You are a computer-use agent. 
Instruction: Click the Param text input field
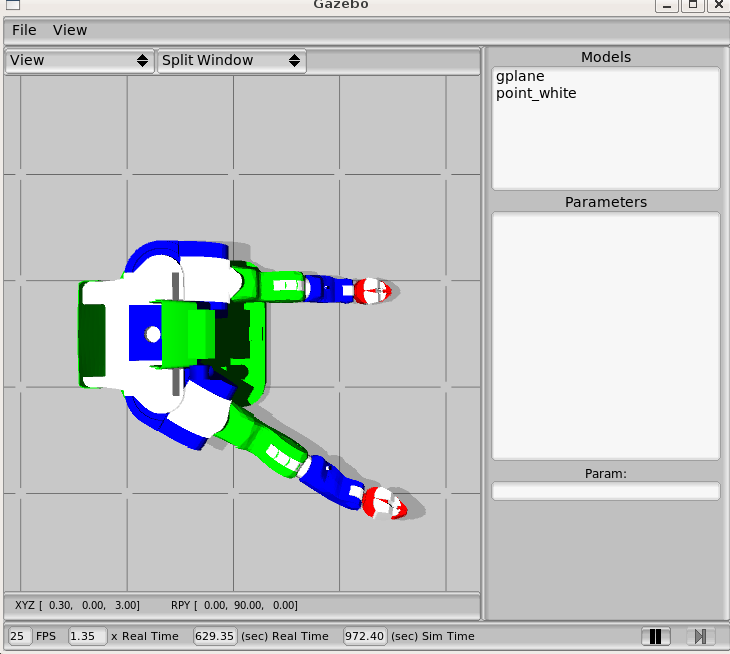click(x=605, y=490)
